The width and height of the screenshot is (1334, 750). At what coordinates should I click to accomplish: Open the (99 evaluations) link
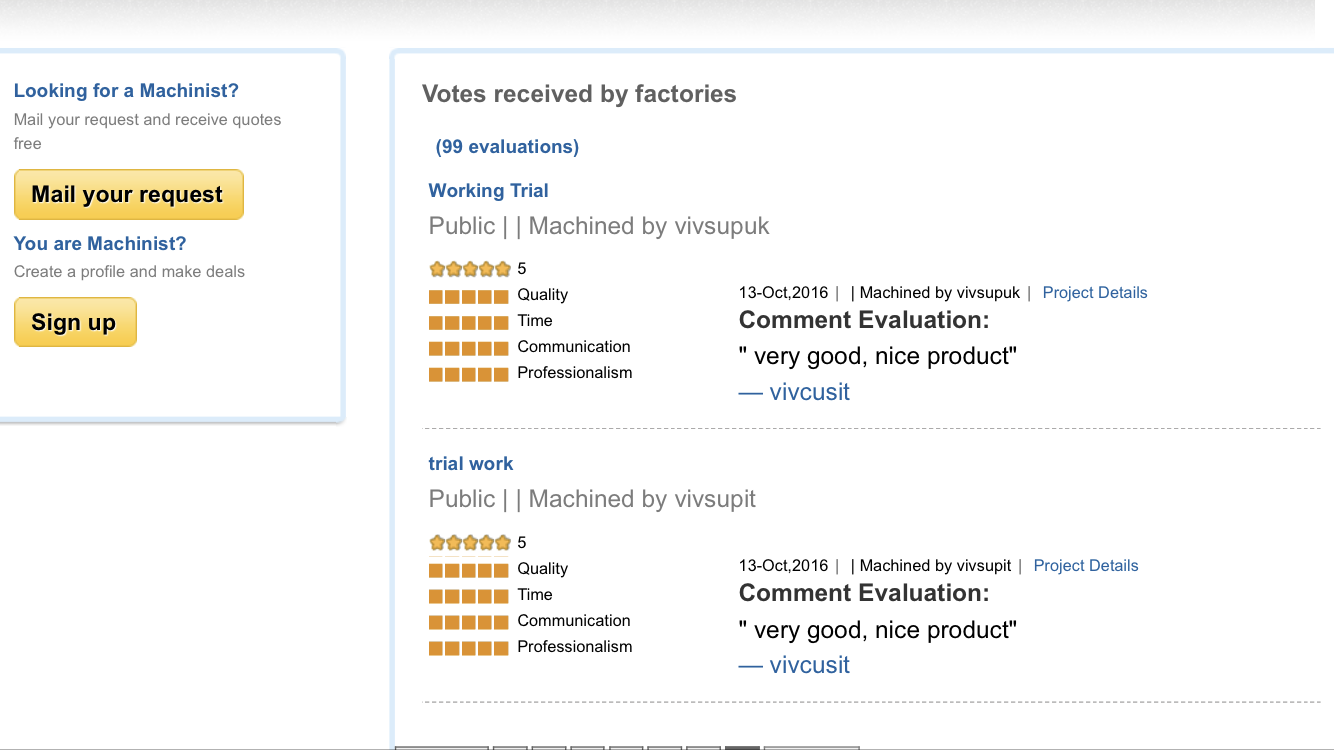tap(507, 147)
